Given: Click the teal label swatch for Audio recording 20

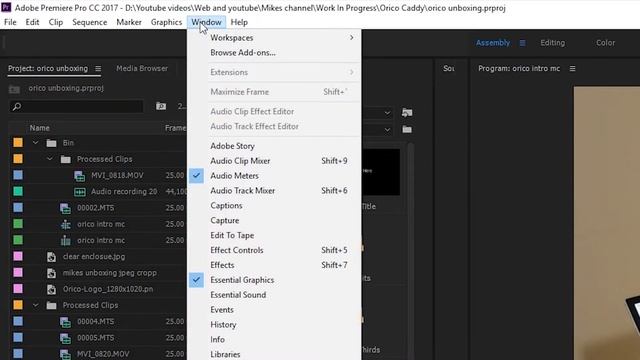Looking at the screenshot, I should (18, 191).
